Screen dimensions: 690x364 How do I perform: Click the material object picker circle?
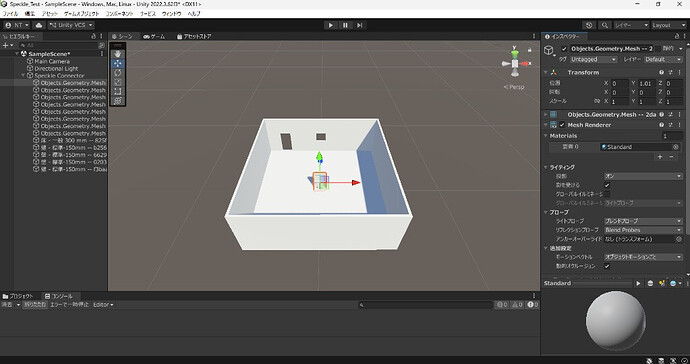click(675, 147)
